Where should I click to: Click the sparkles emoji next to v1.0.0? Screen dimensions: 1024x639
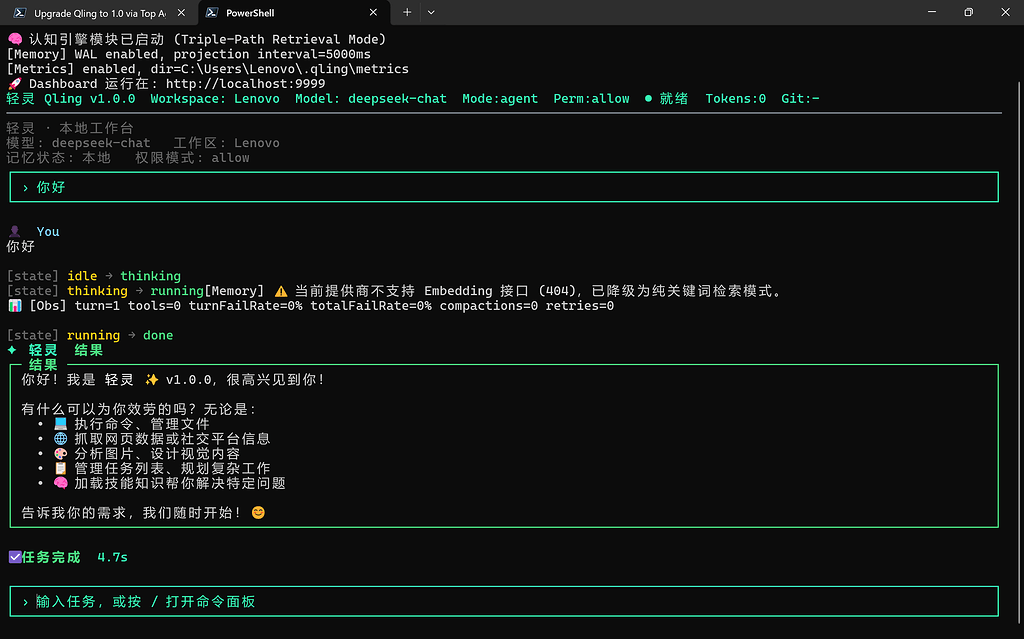[152, 380]
